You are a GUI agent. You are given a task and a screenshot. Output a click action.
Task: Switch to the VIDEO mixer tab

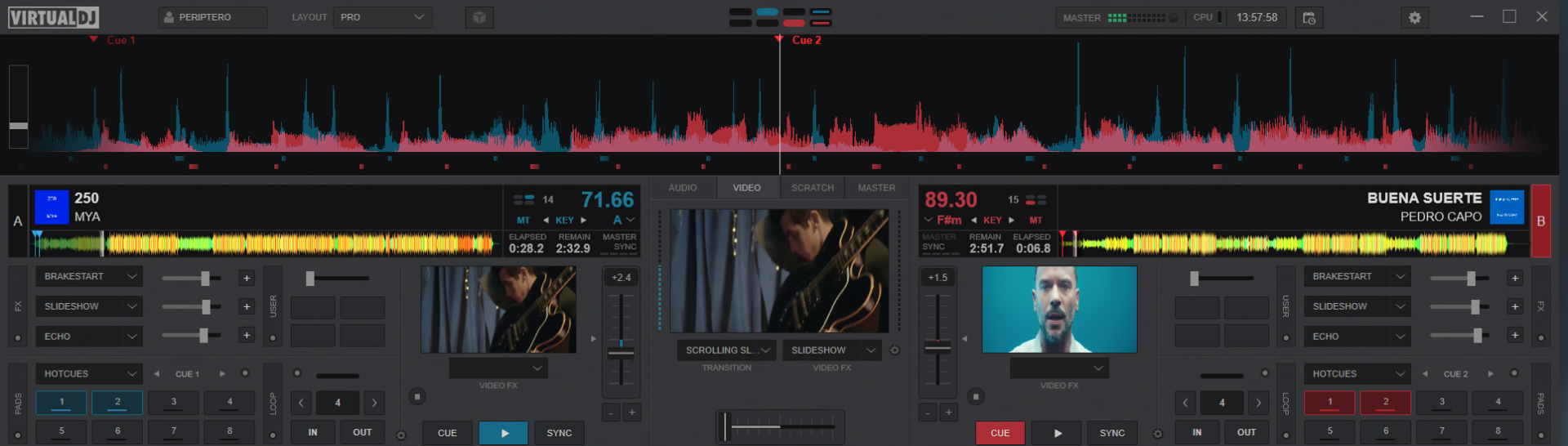(x=746, y=188)
